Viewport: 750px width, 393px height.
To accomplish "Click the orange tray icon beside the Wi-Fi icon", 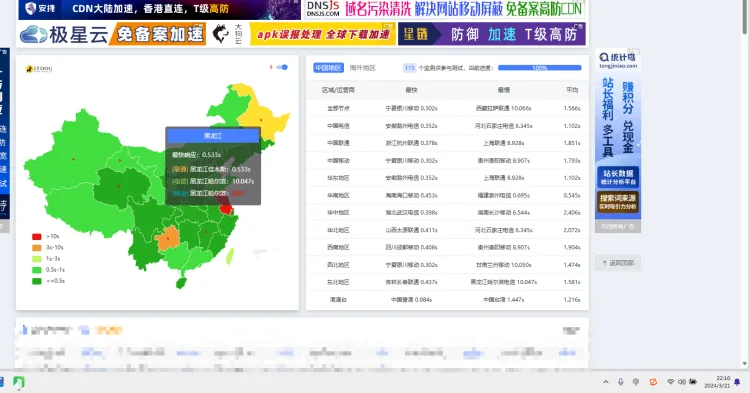I will tap(653, 382).
